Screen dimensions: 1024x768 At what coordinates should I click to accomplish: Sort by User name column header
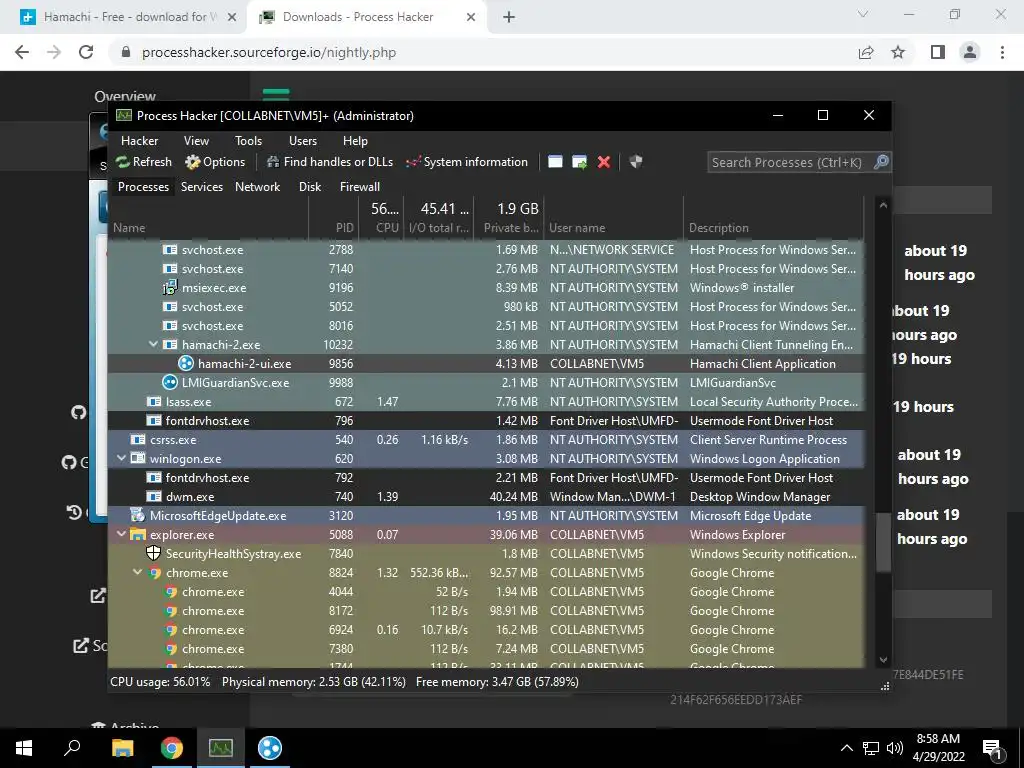pos(613,228)
